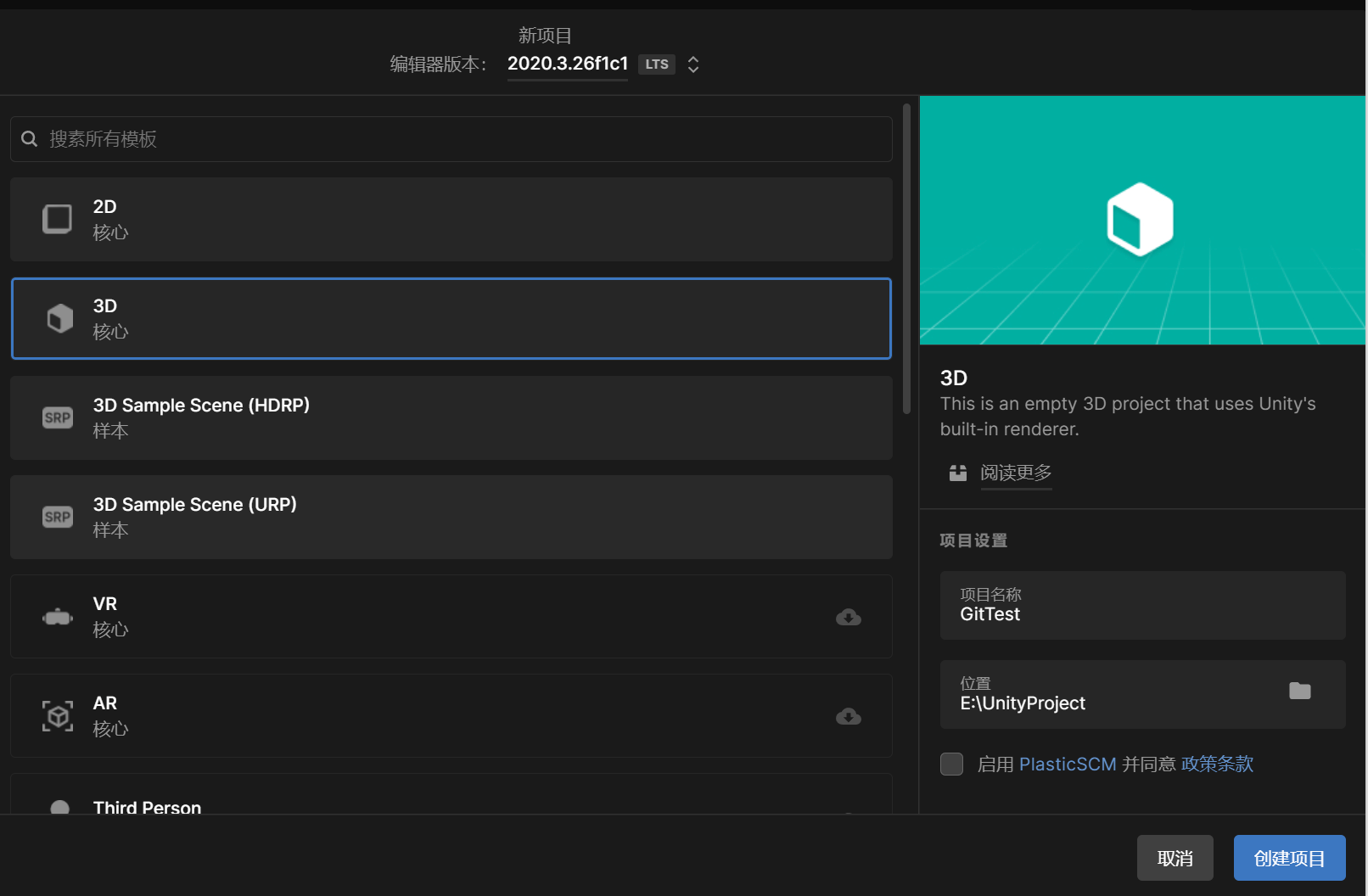
Task: Enable the PlasticSCM checkbox
Action: [x=952, y=764]
